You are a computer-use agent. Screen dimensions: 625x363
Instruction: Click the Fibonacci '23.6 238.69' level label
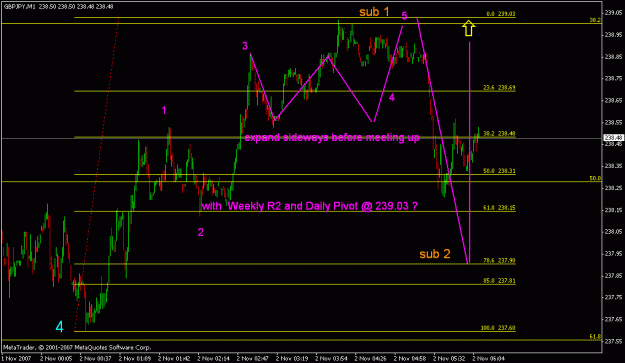(x=499, y=87)
